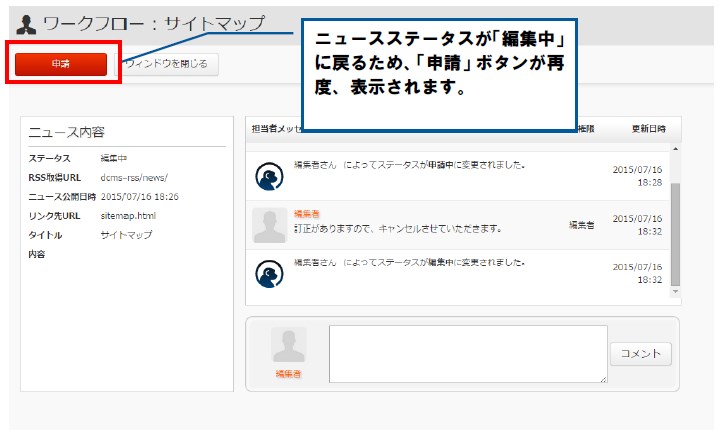
Task: Click the 2015/07/16 18:28 timestamp
Action: pos(637,176)
